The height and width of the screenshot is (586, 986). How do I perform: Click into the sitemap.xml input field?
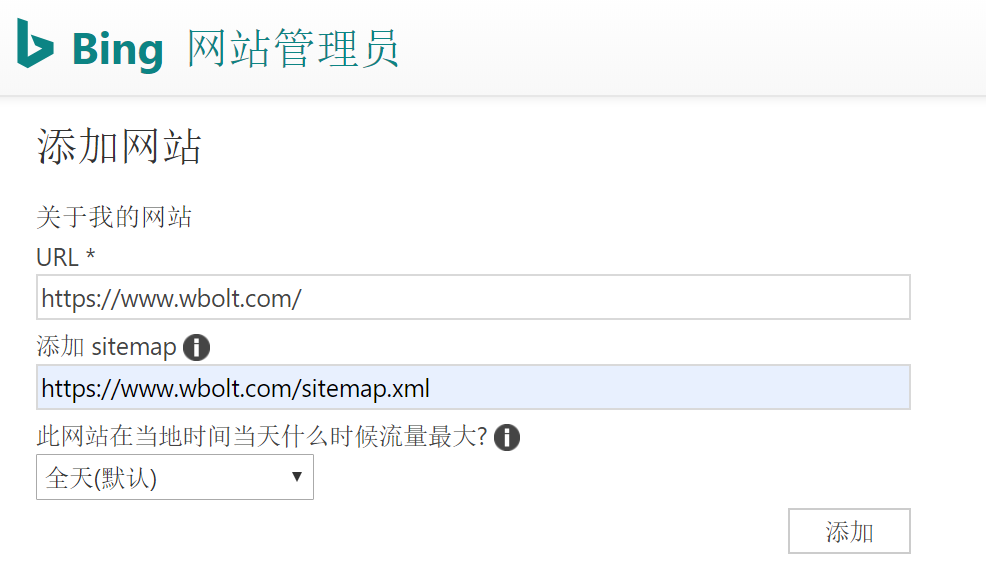click(473, 388)
